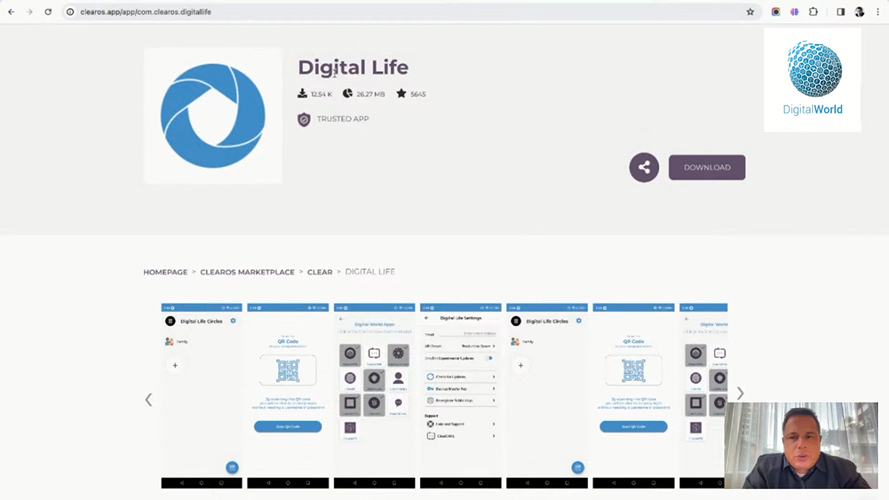
Task: Click the address bar URL field
Action: point(400,12)
